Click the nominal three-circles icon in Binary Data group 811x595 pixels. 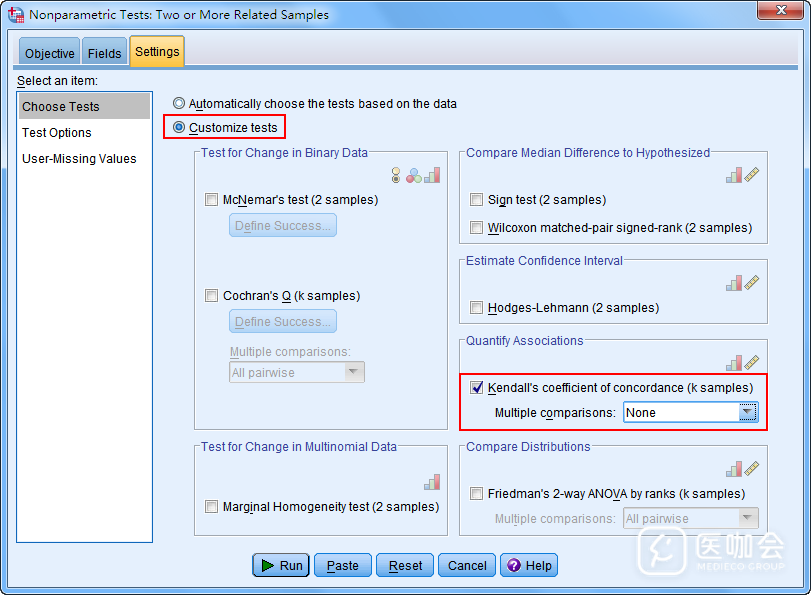[x=412, y=175]
